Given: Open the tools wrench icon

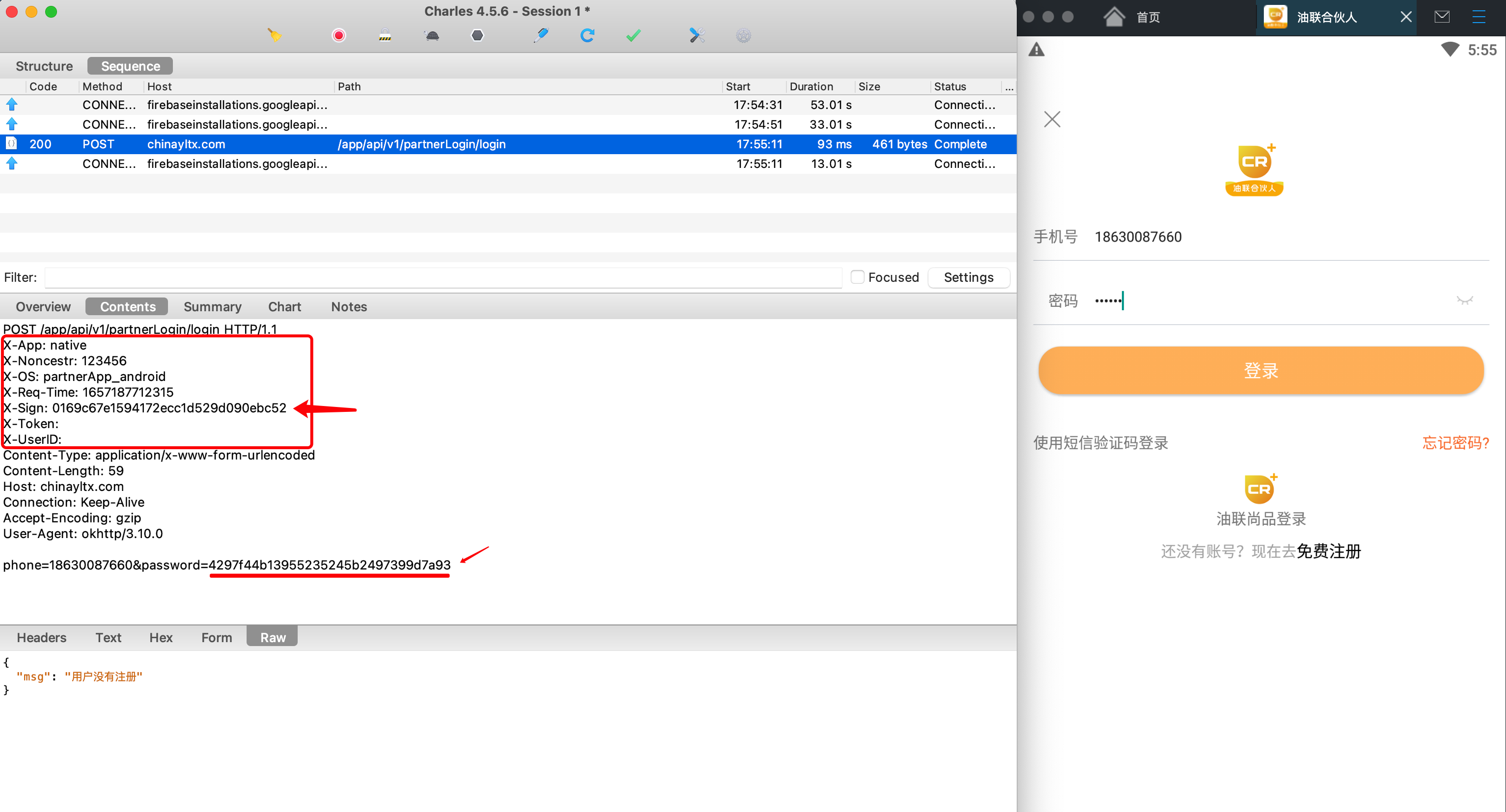Looking at the screenshot, I should coord(697,36).
